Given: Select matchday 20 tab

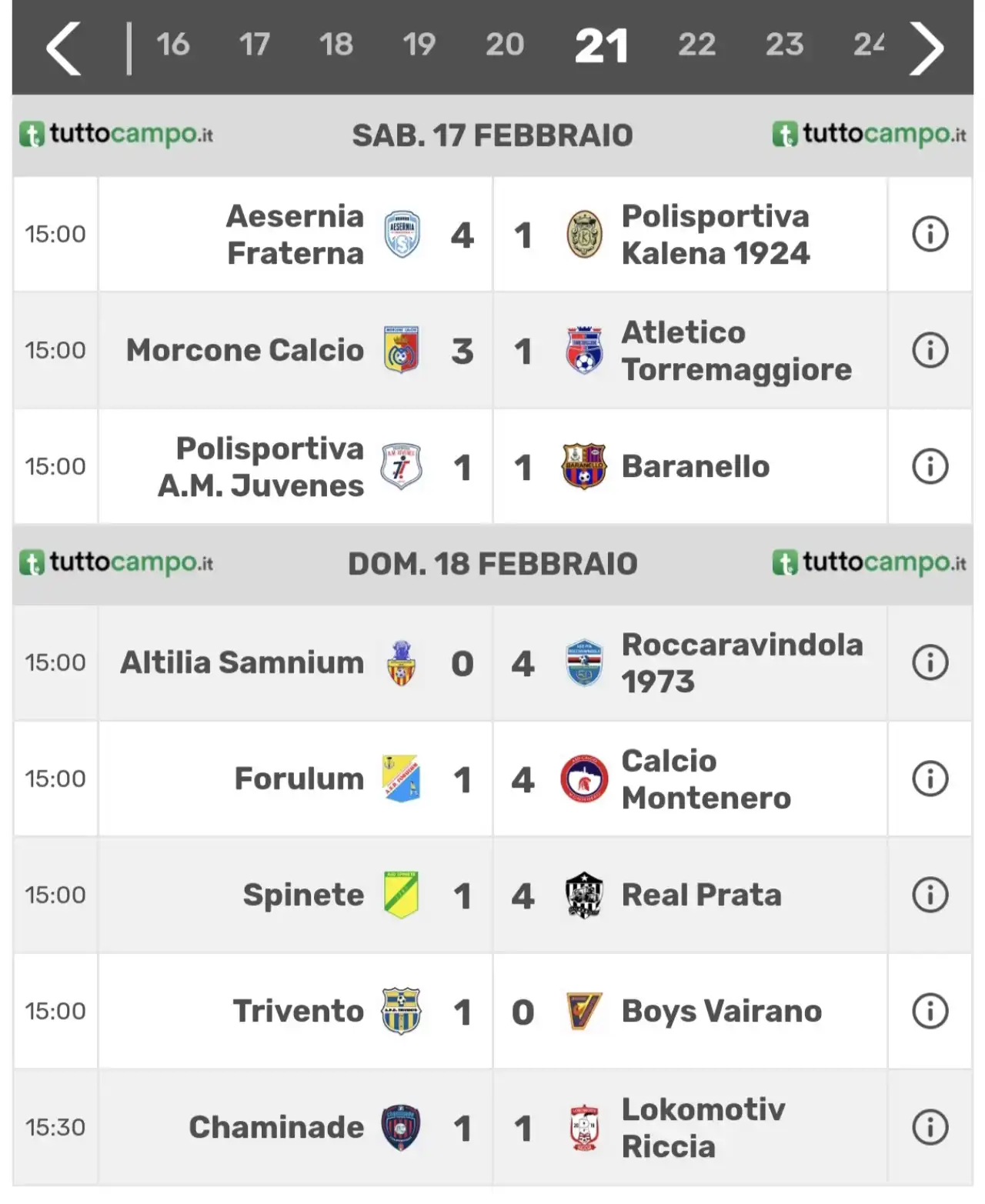Looking at the screenshot, I should (504, 45).
